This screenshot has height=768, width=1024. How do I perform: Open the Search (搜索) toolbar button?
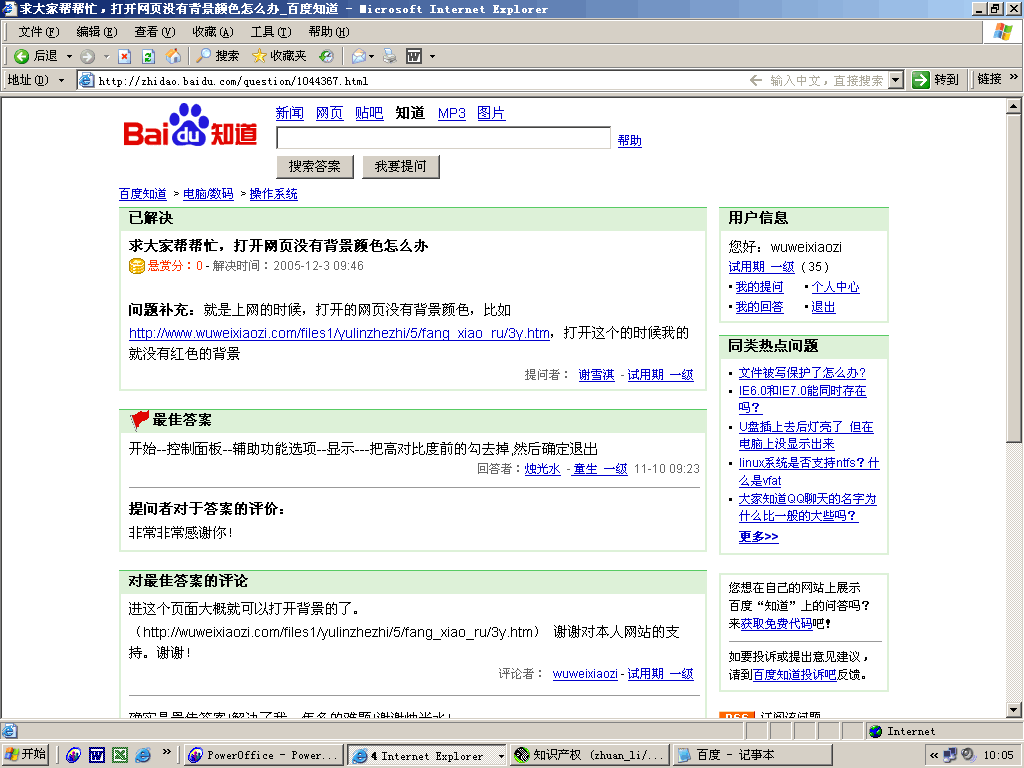tap(217, 56)
